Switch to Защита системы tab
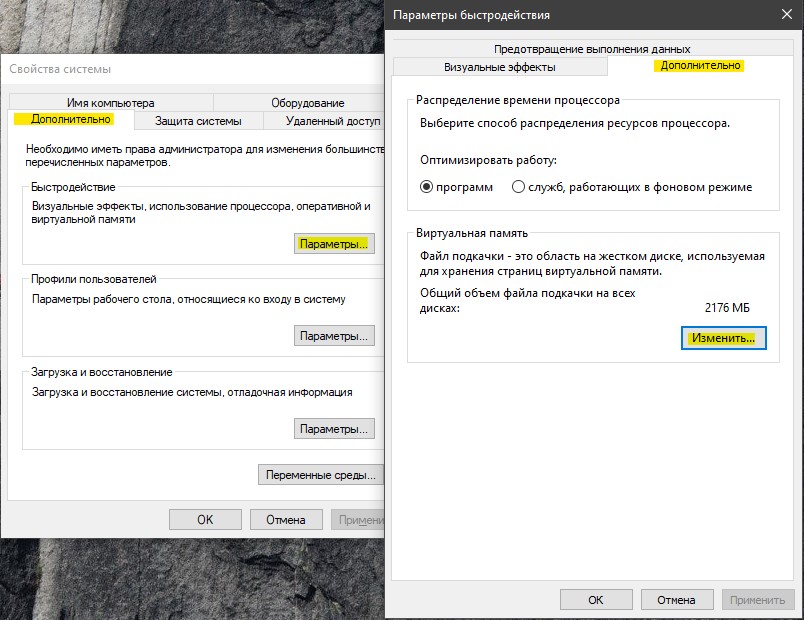Image resolution: width=804 pixels, height=620 pixels. click(x=198, y=121)
